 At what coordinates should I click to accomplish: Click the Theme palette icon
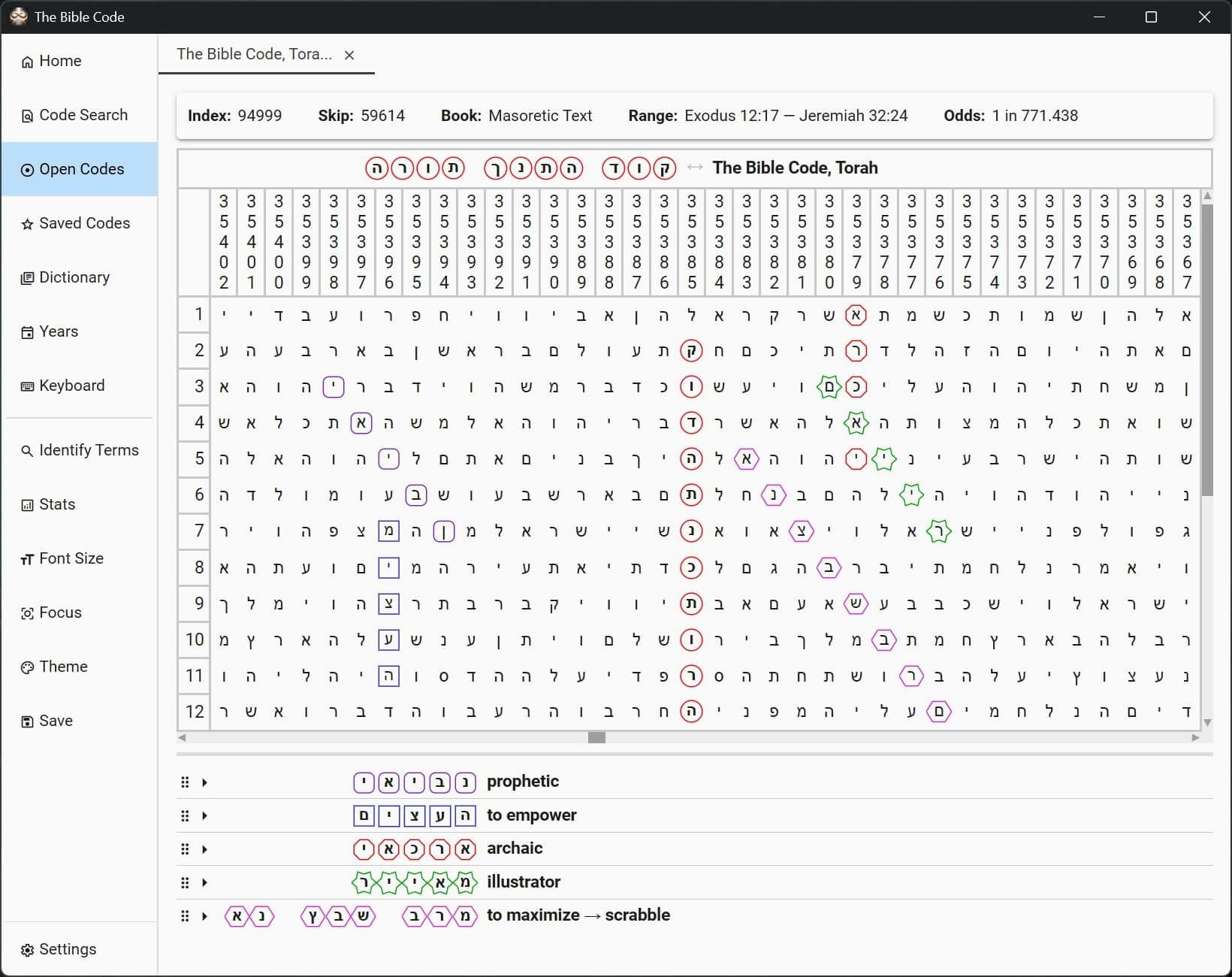27,667
